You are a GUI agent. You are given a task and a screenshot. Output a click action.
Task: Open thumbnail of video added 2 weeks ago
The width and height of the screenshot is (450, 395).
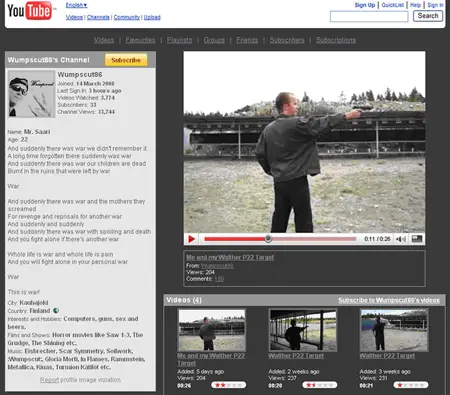[303, 330]
